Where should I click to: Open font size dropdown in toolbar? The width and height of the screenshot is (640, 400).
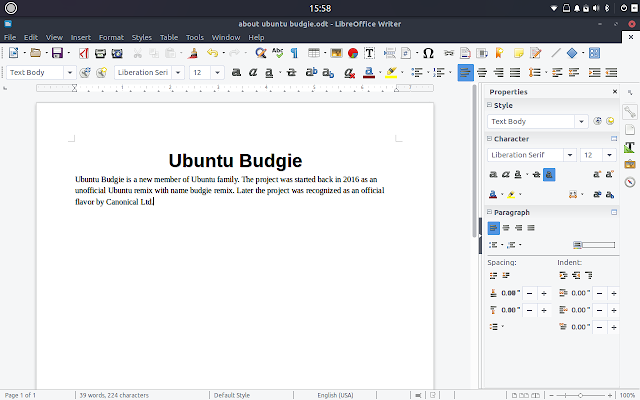(218, 73)
